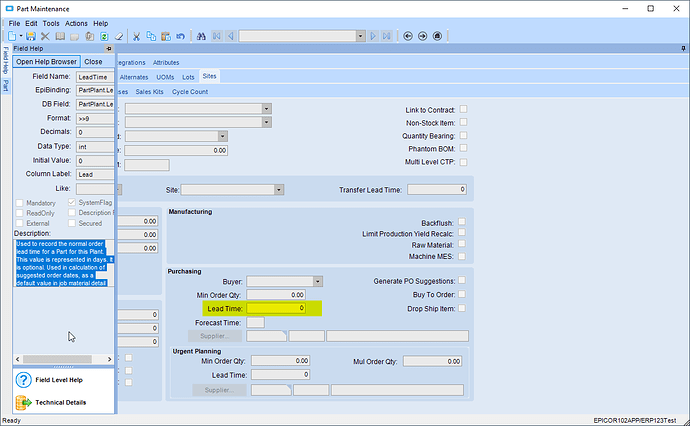Click the Paste clipboard icon
Viewport: 690px width, 426px height.
click(x=166, y=36)
